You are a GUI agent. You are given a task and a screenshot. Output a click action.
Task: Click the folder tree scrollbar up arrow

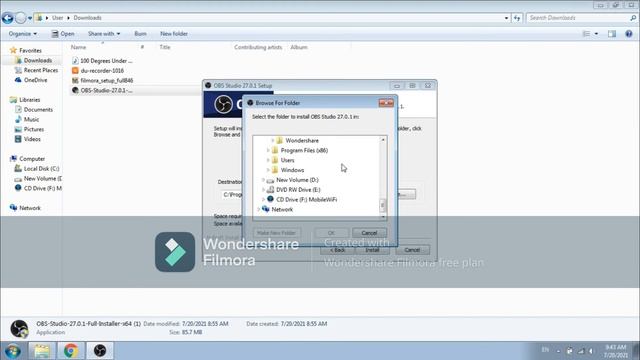click(x=383, y=140)
